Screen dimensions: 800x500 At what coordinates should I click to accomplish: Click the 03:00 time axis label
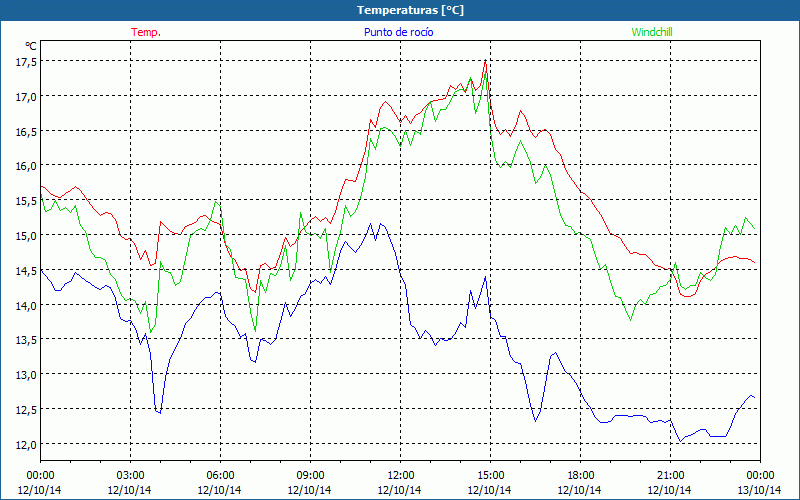point(130,476)
